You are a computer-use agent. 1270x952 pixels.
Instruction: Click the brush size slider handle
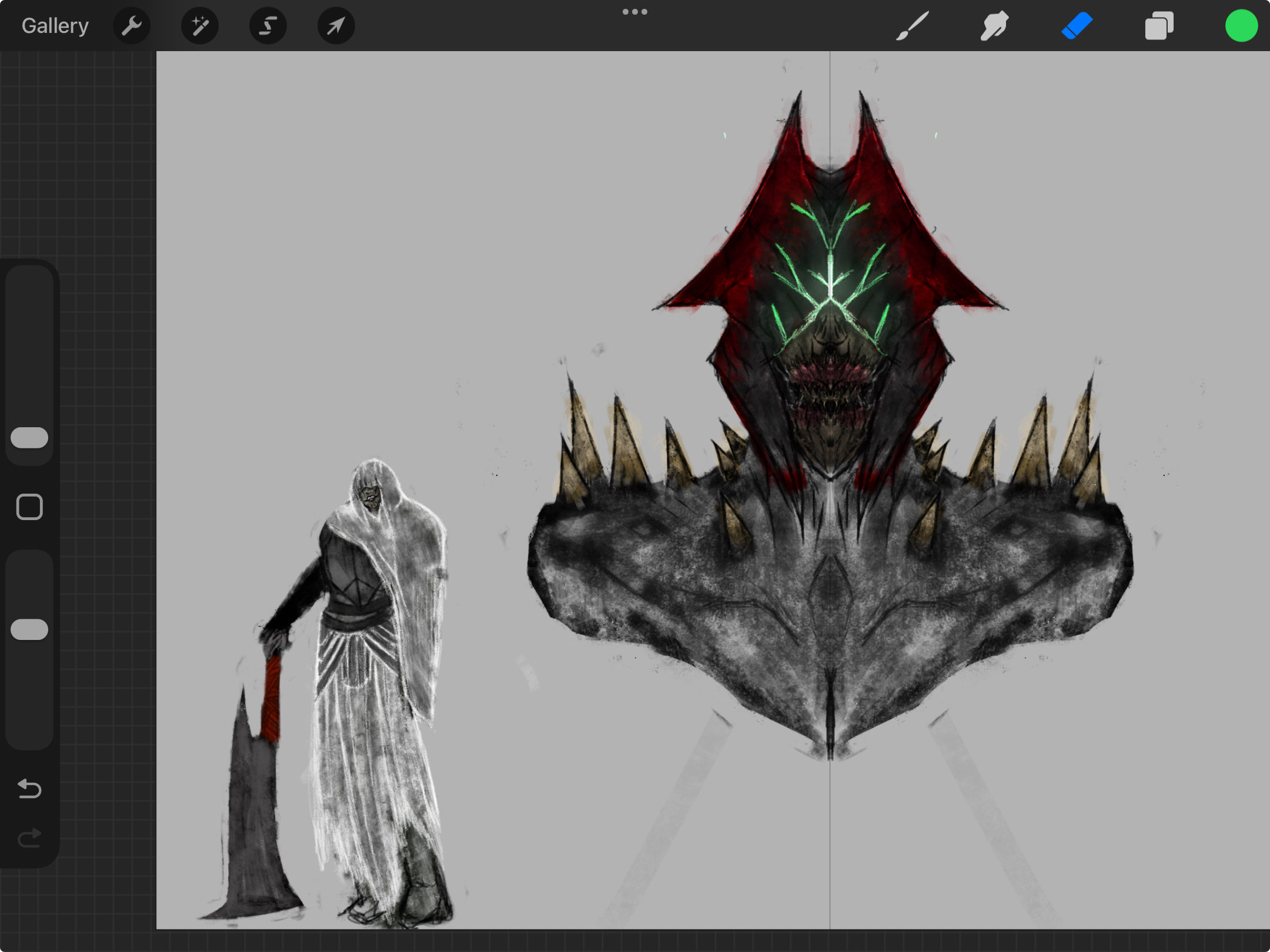coord(29,438)
